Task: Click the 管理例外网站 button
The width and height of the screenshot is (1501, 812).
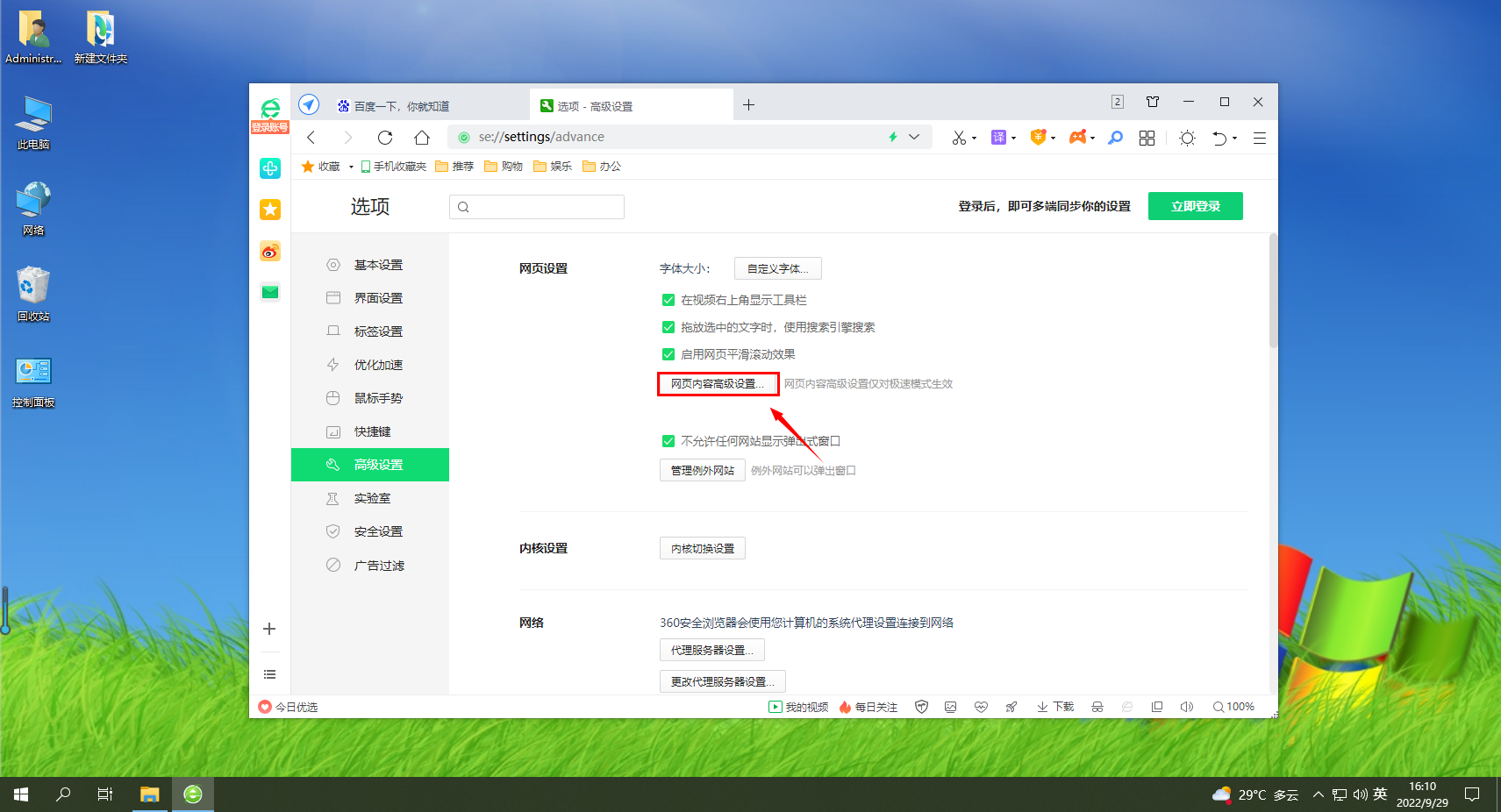Action: (703, 470)
